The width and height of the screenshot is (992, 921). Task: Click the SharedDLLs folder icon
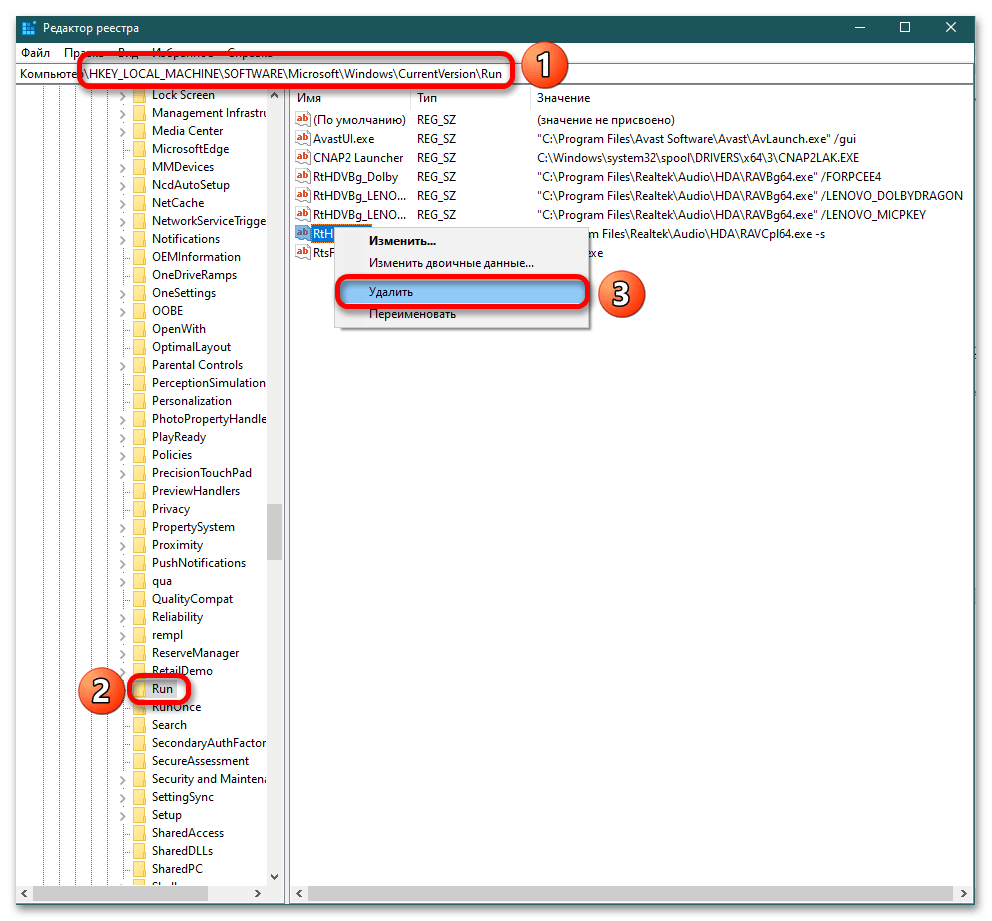[x=139, y=851]
